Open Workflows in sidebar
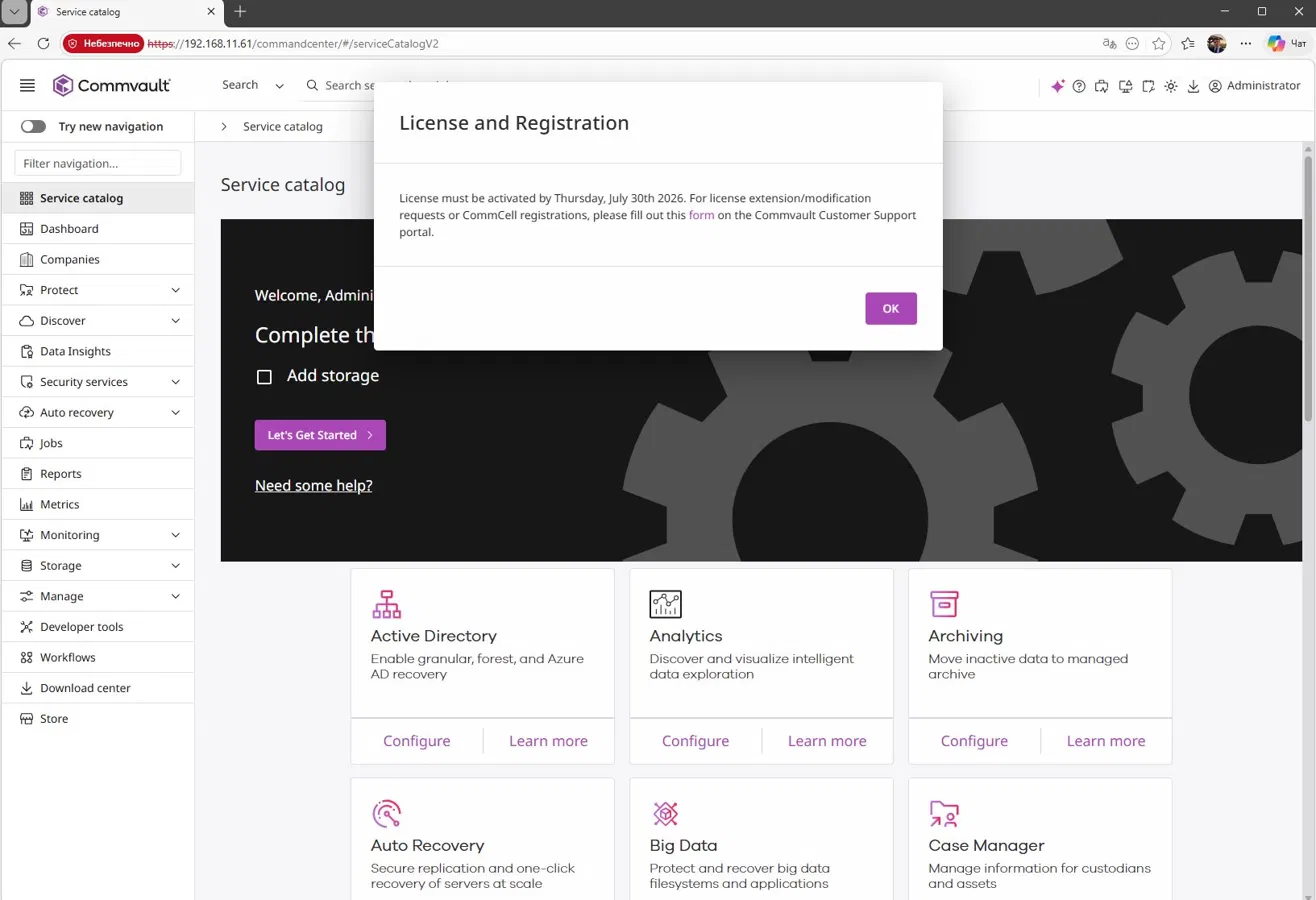Image resolution: width=1316 pixels, height=900 pixels. point(98,658)
